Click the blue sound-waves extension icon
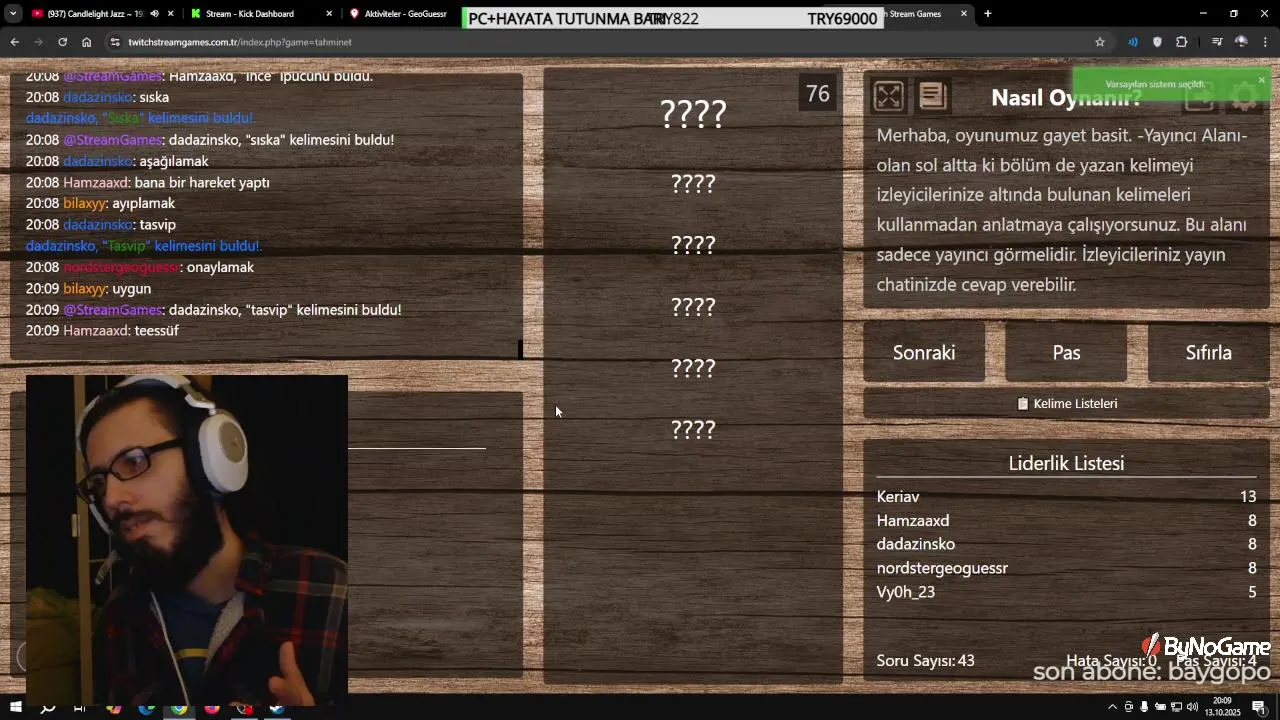This screenshot has width=1280, height=720. coord(1133,42)
